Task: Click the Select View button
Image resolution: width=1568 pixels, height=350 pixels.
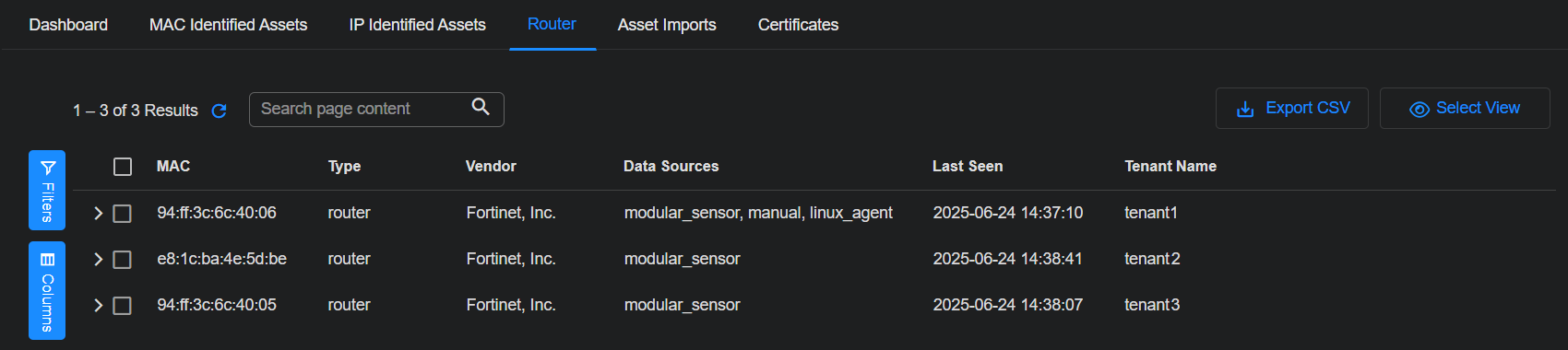Action: pos(1465,109)
